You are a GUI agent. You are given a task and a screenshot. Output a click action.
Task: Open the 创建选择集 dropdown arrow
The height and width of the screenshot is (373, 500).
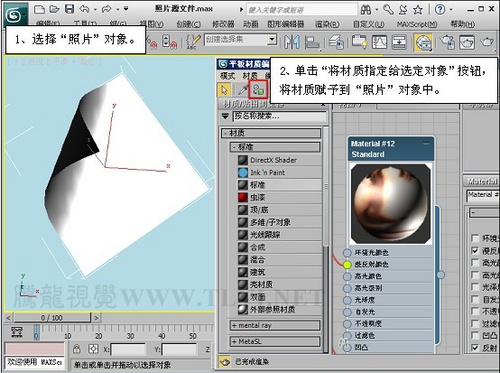click(272, 40)
